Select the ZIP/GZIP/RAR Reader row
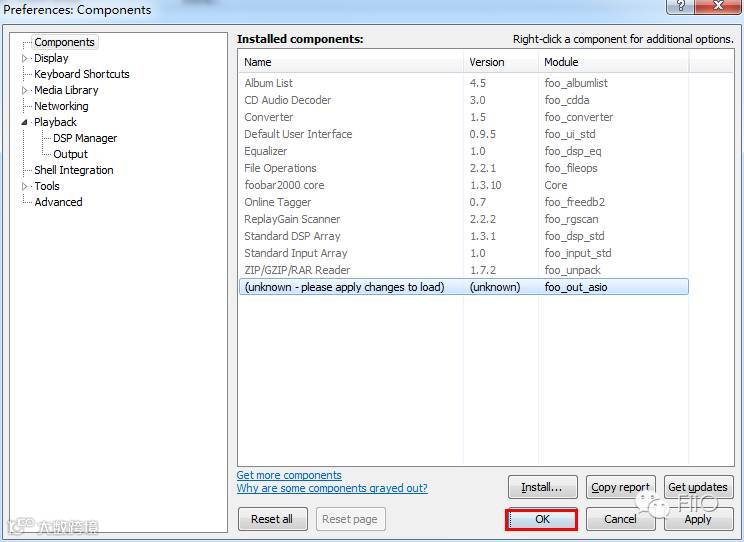The height and width of the screenshot is (542, 744). coord(464,270)
